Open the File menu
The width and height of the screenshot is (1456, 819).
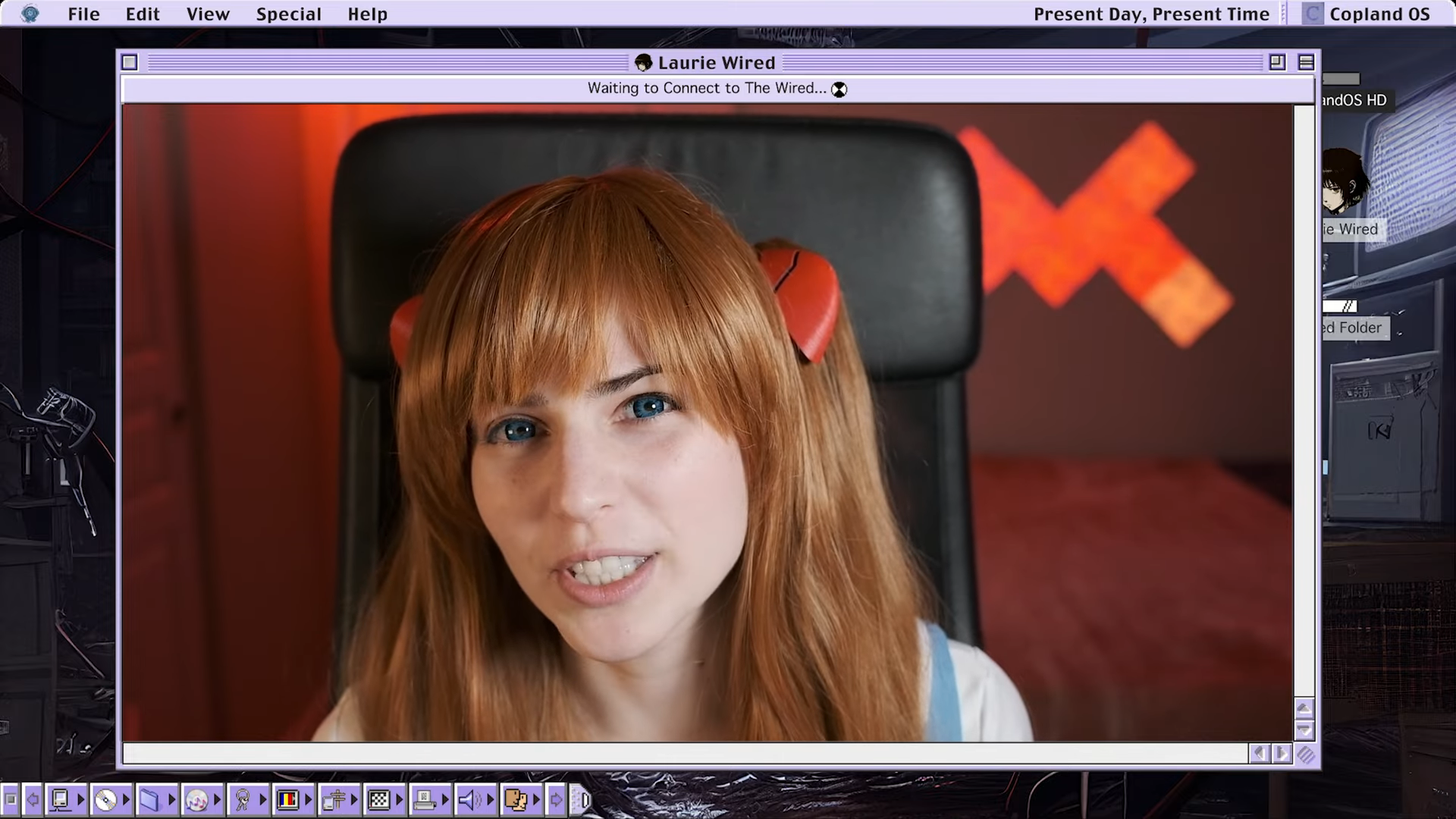(83, 14)
